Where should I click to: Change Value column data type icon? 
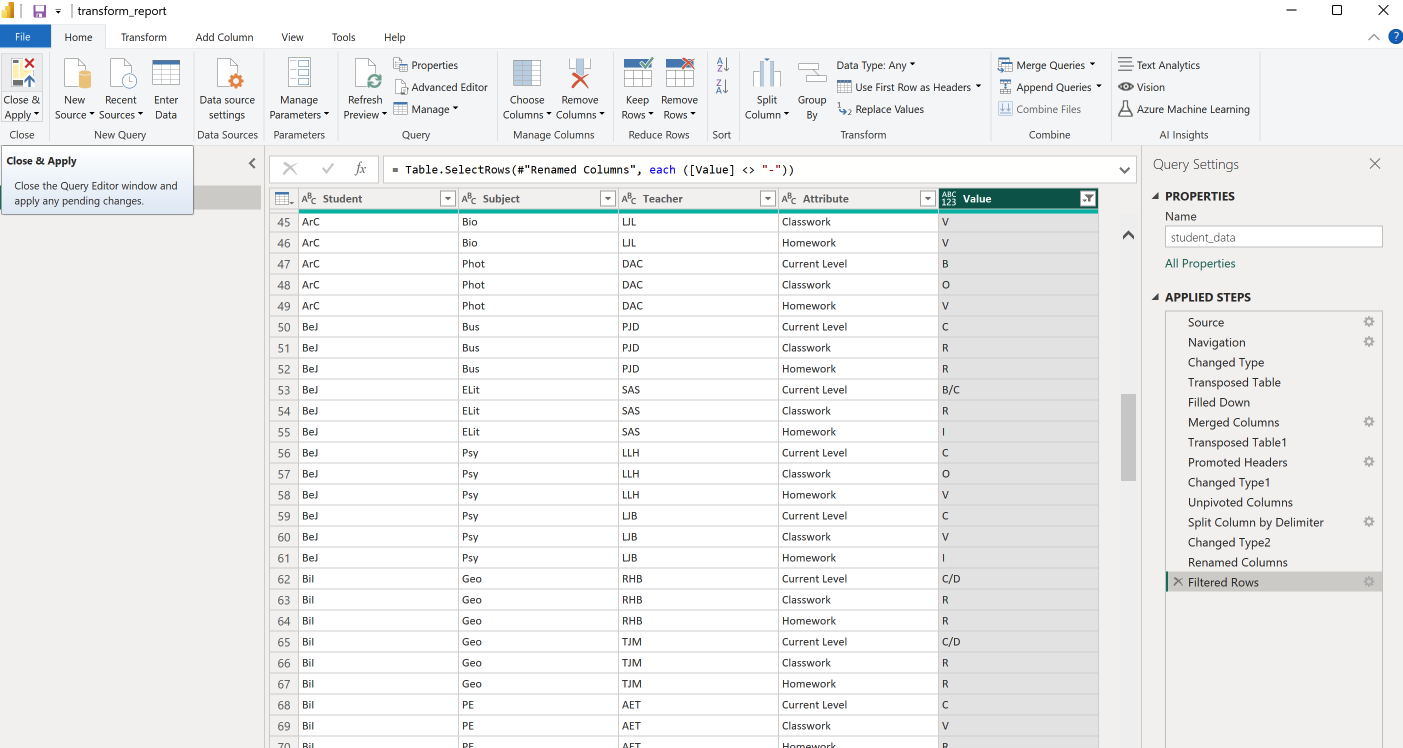tap(949, 199)
